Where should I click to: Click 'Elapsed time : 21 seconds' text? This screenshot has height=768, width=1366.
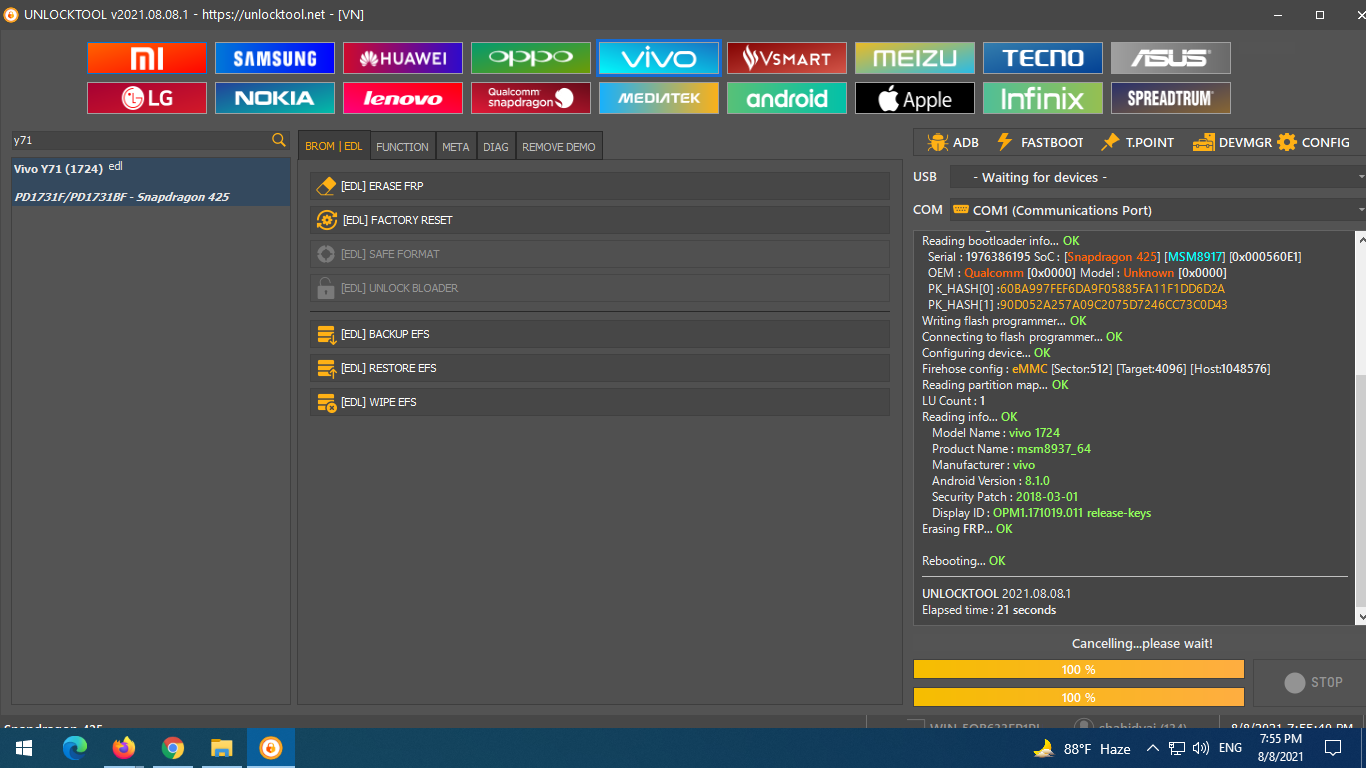tap(989, 610)
